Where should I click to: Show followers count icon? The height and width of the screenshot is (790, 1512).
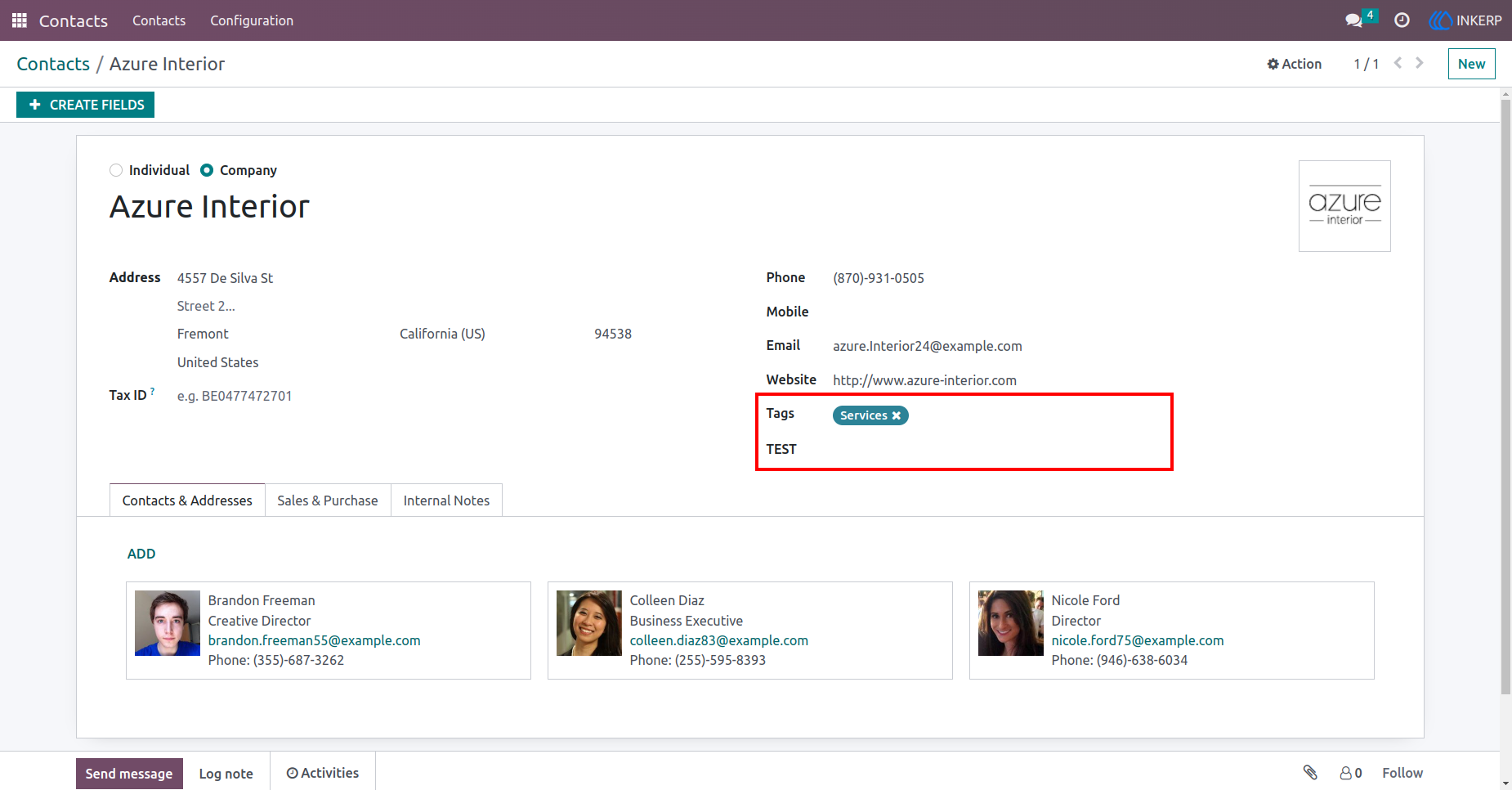pos(1350,773)
